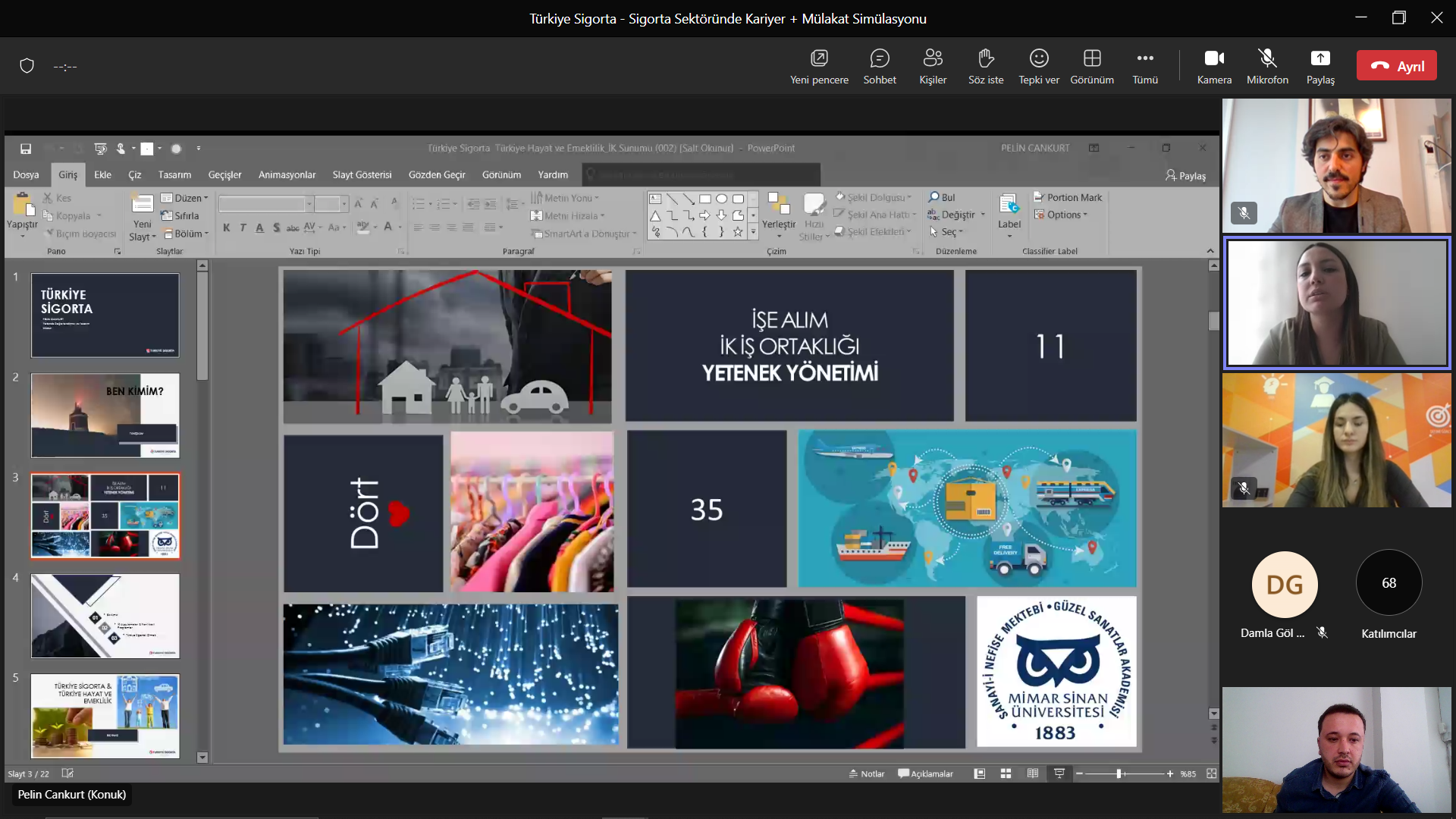This screenshot has height=819, width=1456.
Task: Leave the meeting with Ayrıl
Action: click(x=1397, y=66)
